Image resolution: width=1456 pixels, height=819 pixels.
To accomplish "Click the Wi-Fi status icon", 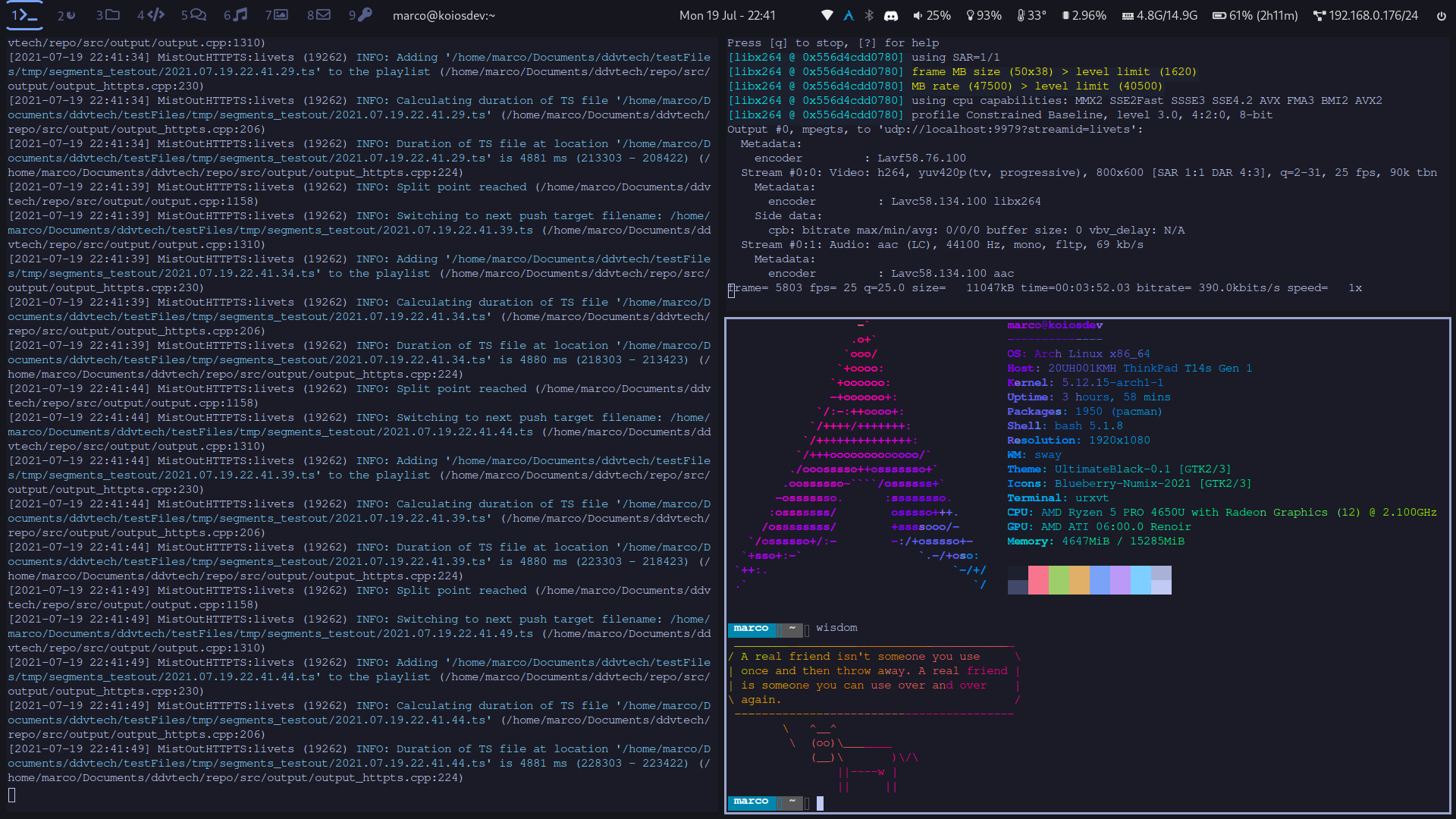I will pos(827,15).
